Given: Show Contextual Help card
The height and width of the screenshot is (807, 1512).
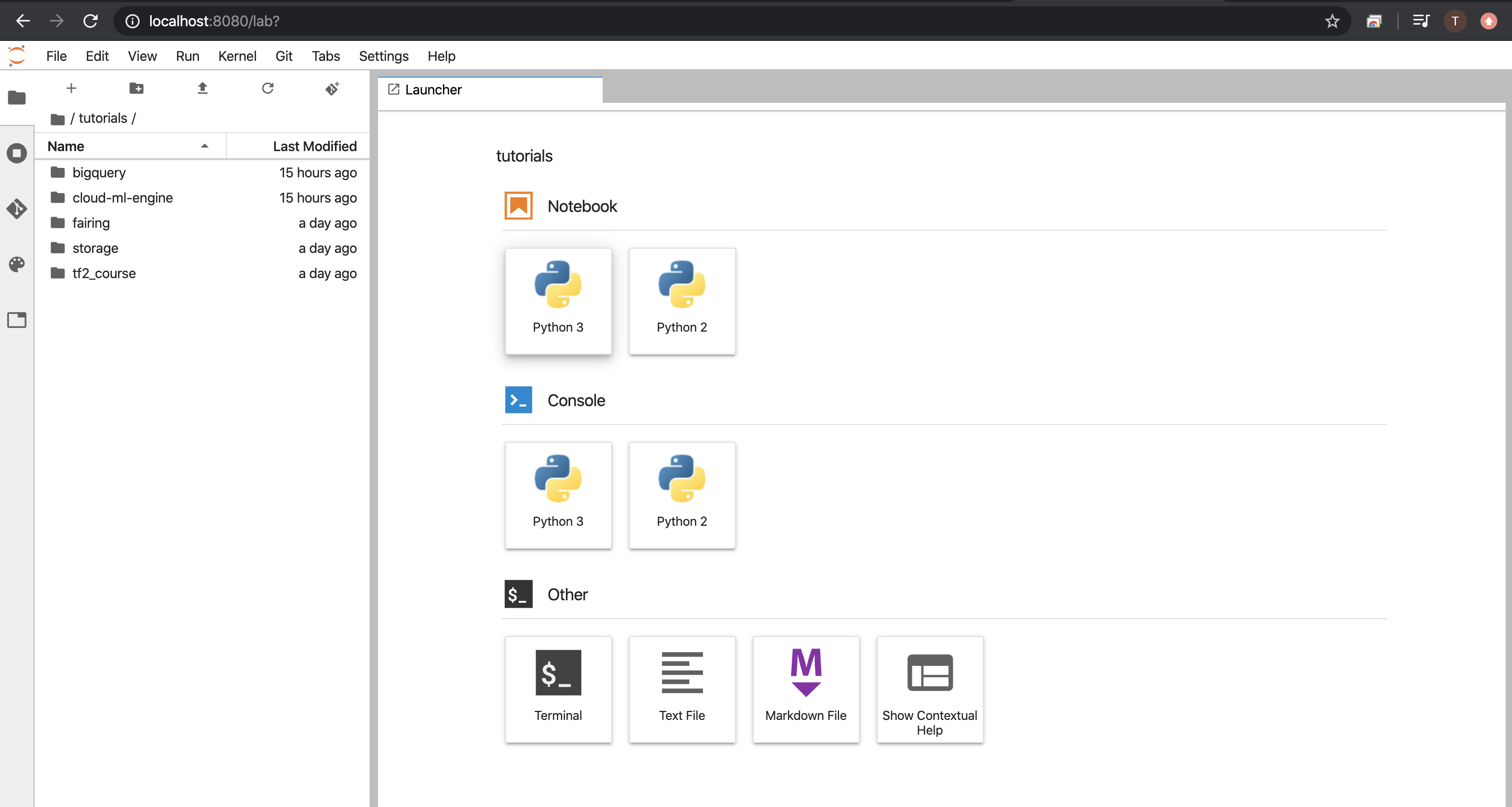Looking at the screenshot, I should click(930, 689).
